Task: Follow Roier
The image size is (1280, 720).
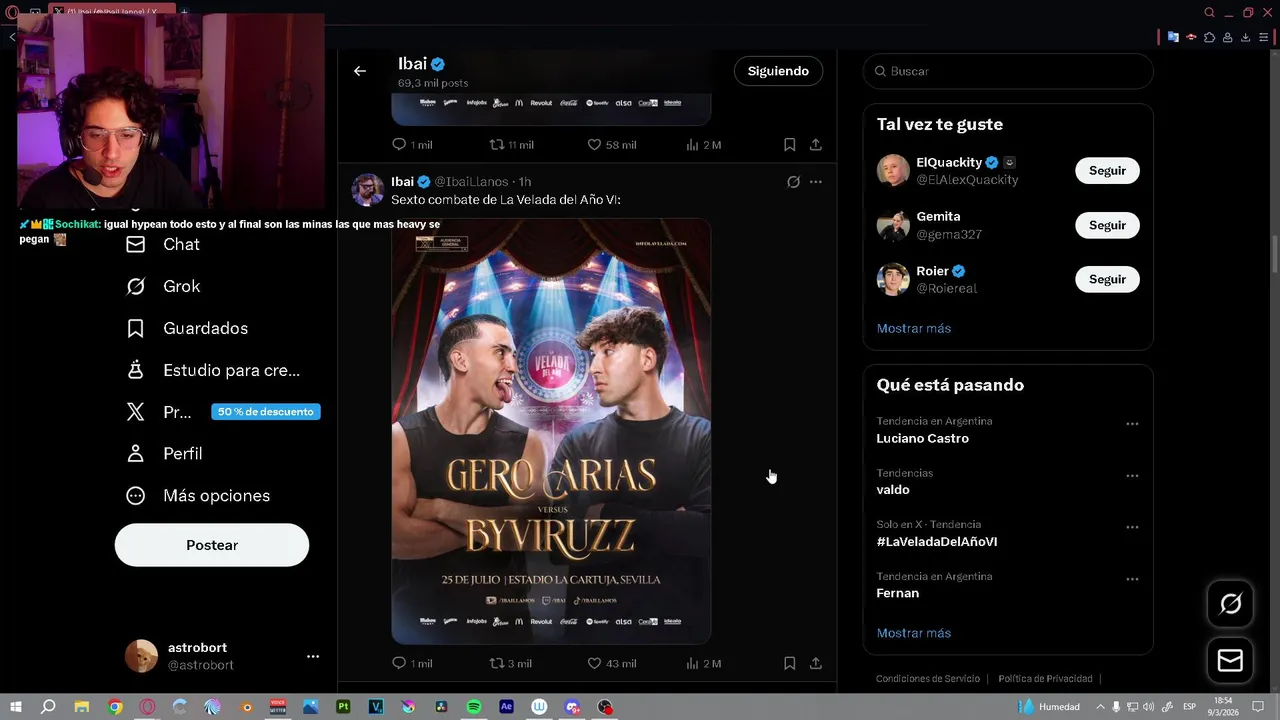Action: pyautogui.click(x=1107, y=279)
